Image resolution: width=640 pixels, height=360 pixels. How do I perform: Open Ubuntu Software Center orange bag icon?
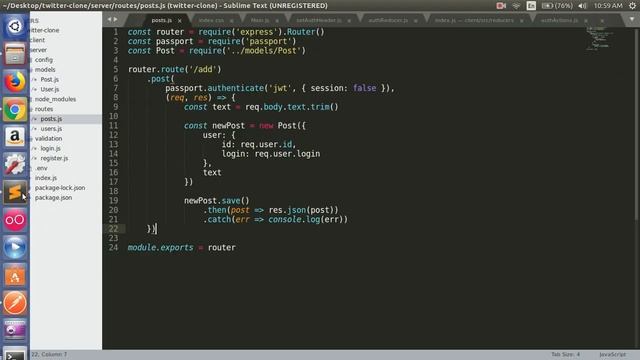pos(15,275)
